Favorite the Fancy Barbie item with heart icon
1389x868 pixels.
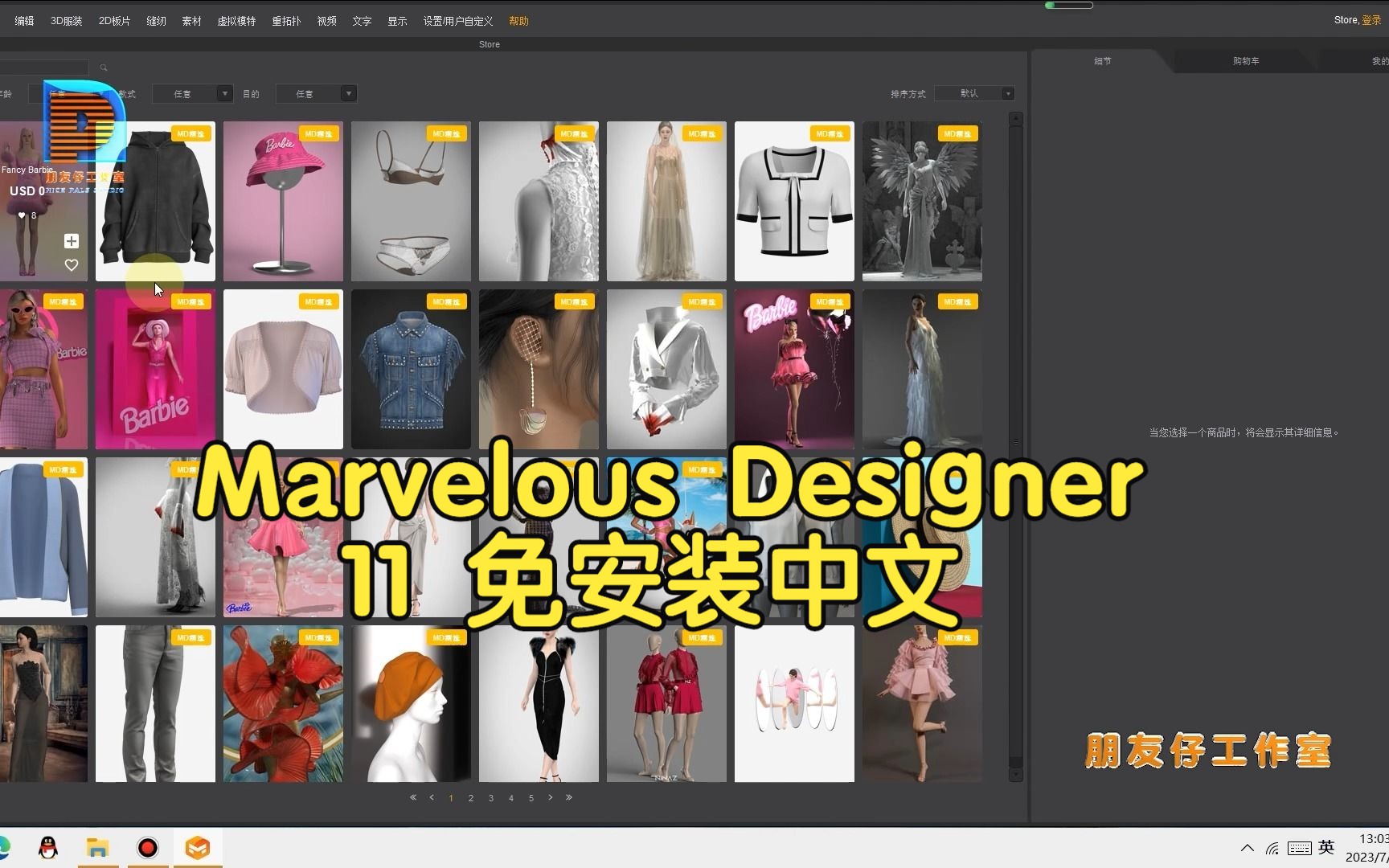(72, 265)
